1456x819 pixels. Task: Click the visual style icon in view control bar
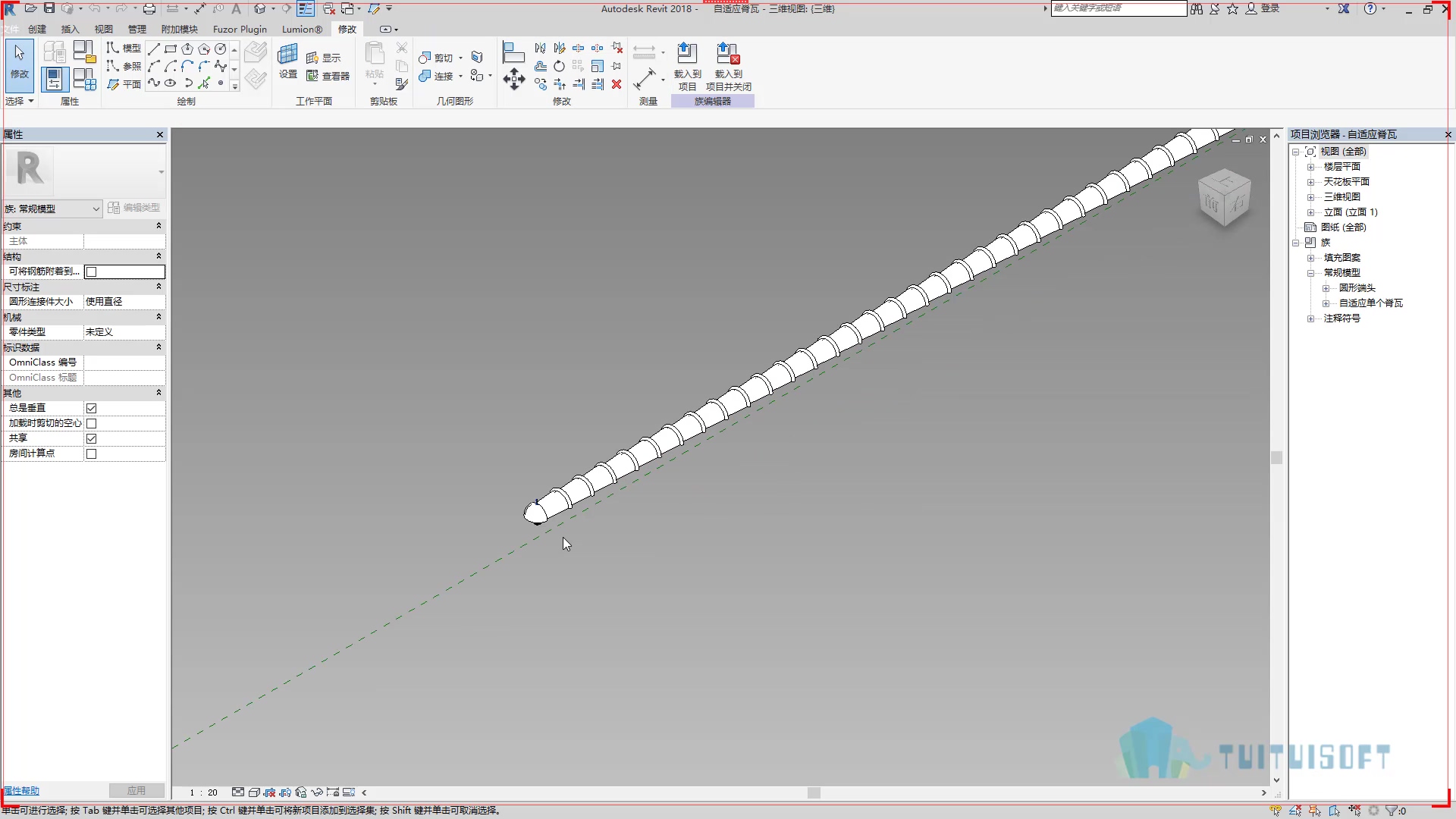coord(254,792)
